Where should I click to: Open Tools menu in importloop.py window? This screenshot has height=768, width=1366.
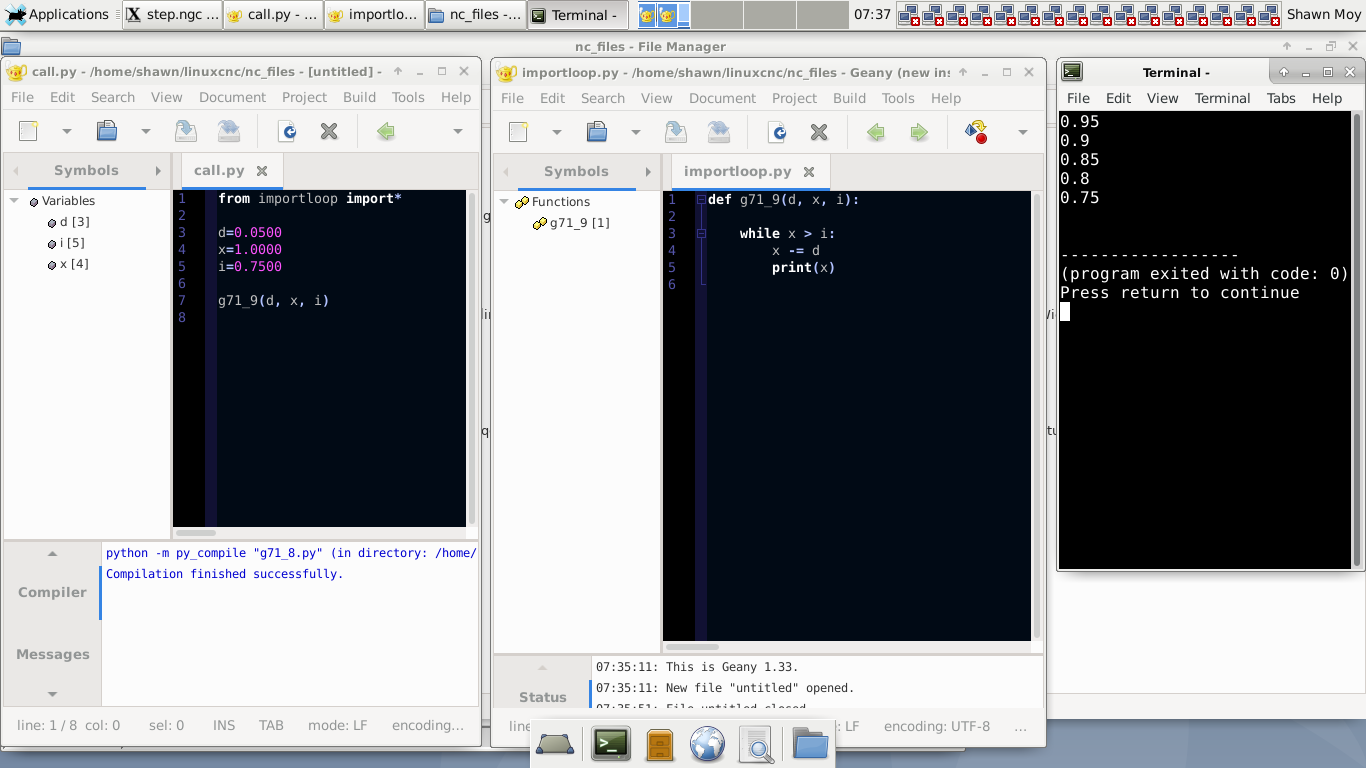tap(898, 98)
